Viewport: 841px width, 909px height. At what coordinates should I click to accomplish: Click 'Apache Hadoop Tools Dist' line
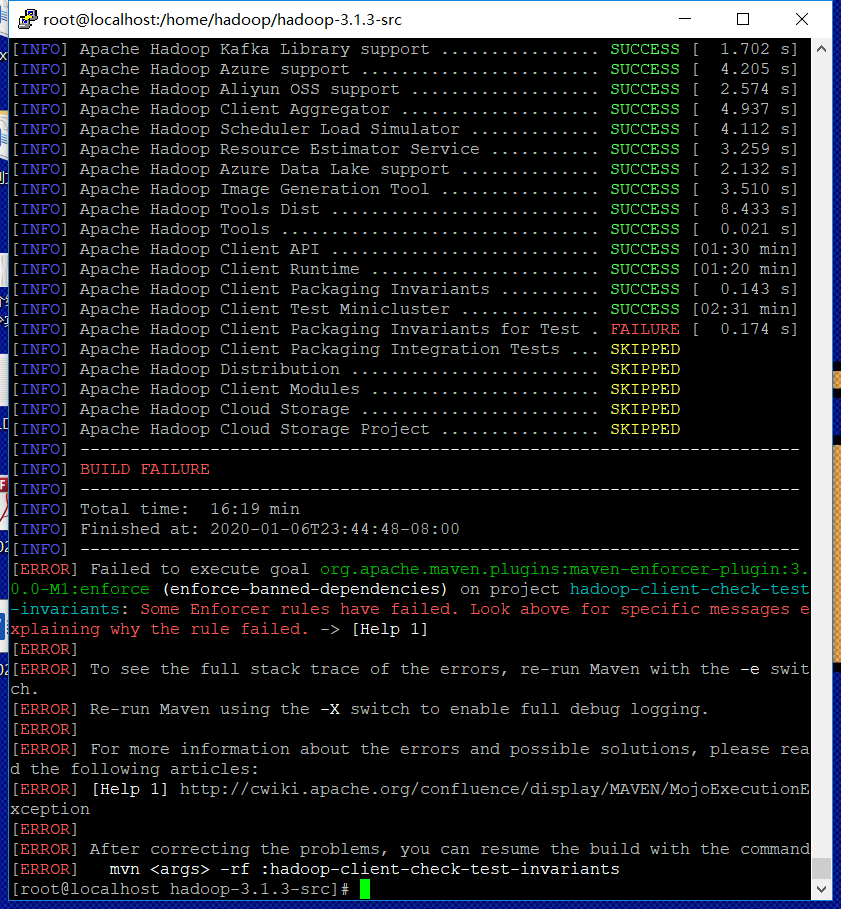point(405,209)
